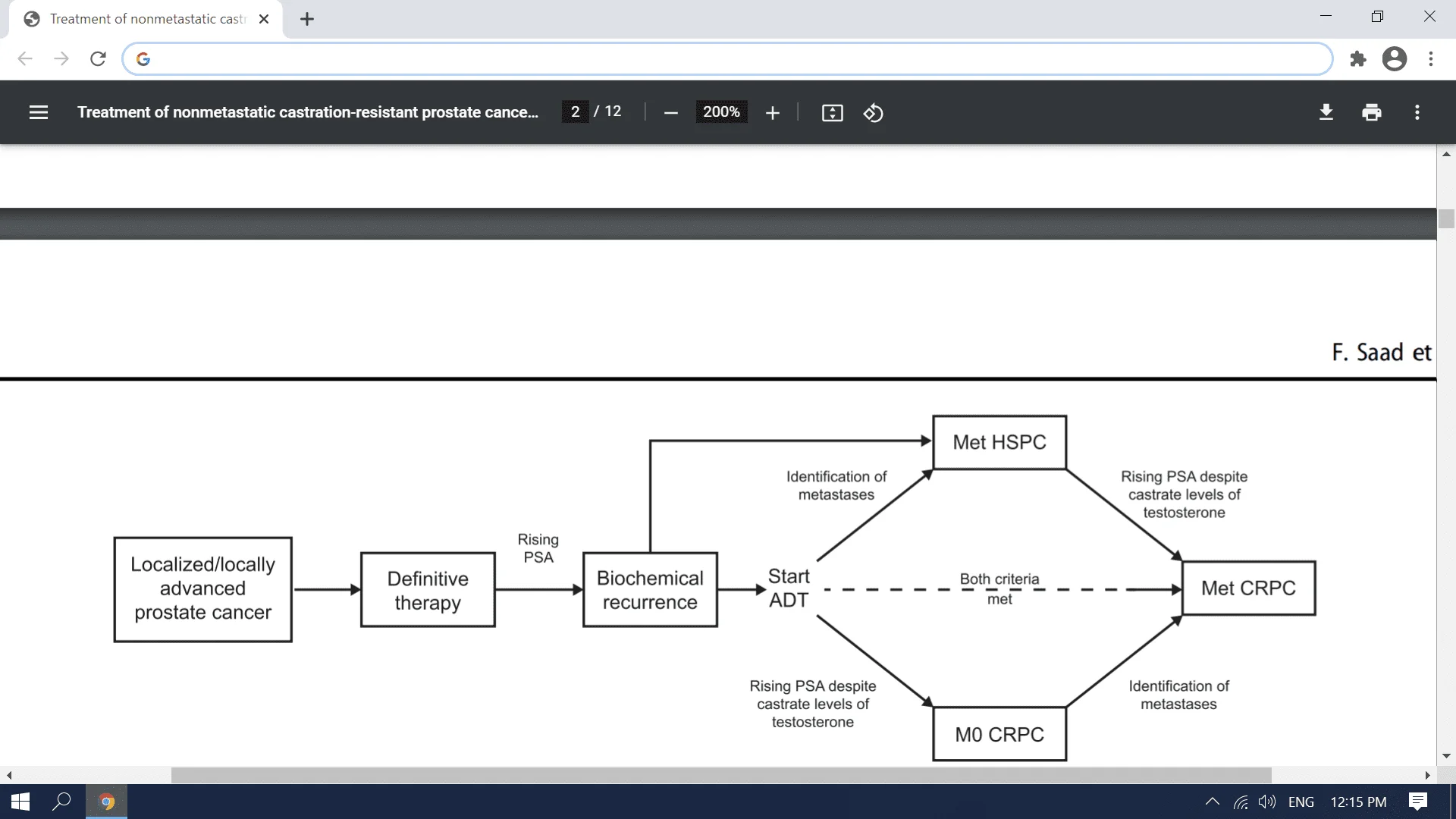The height and width of the screenshot is (819, 1456).
Task: Click the fit to page icon
Action: pos(833,112)
